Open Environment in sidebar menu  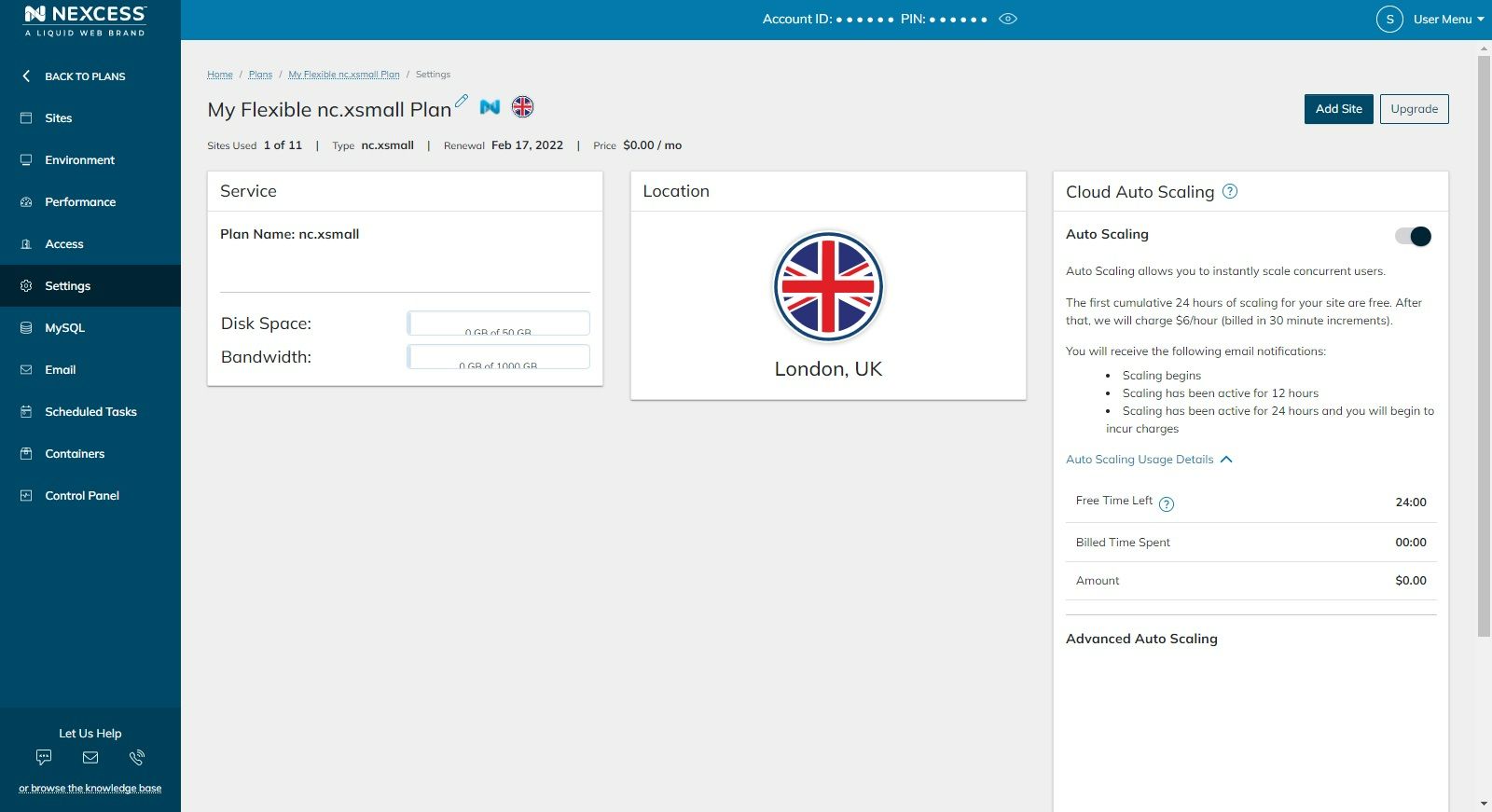(90, 159)
